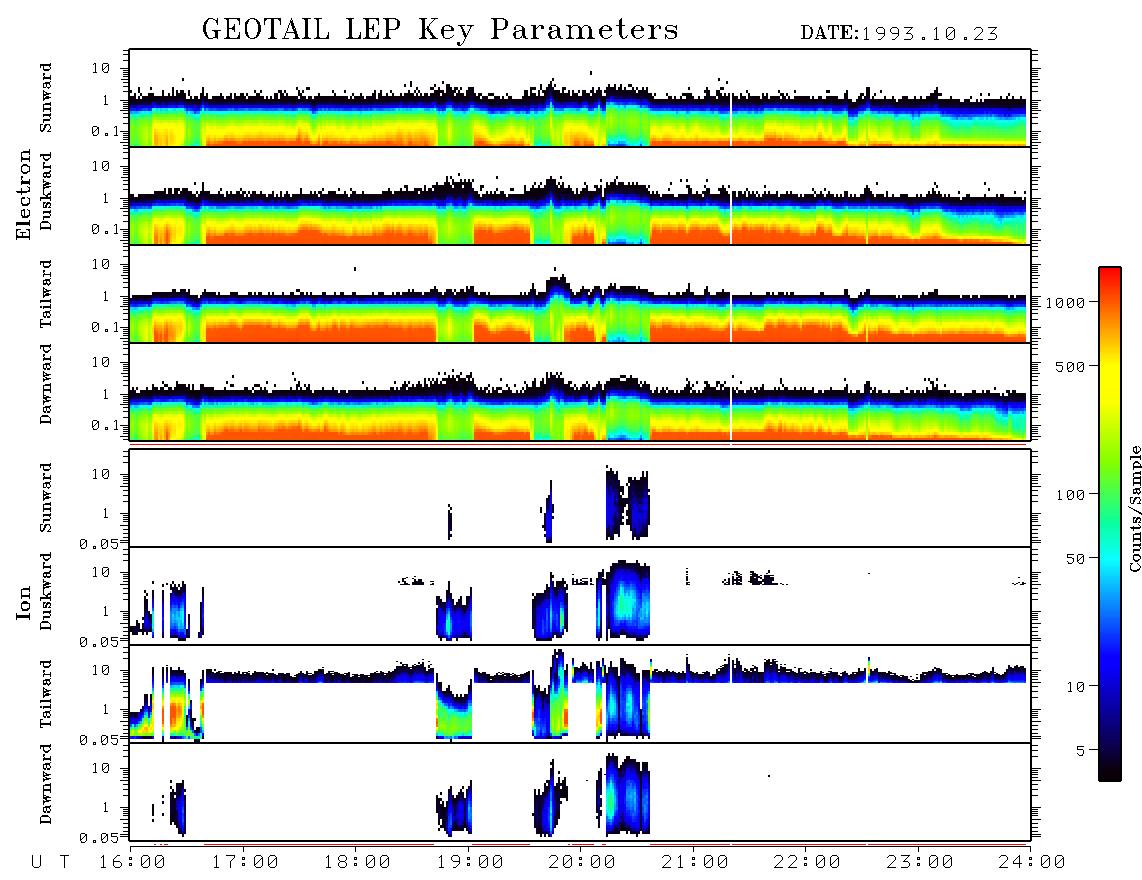
Task: Click the Electron Sunward spectrogram panel
Action: 580,98
